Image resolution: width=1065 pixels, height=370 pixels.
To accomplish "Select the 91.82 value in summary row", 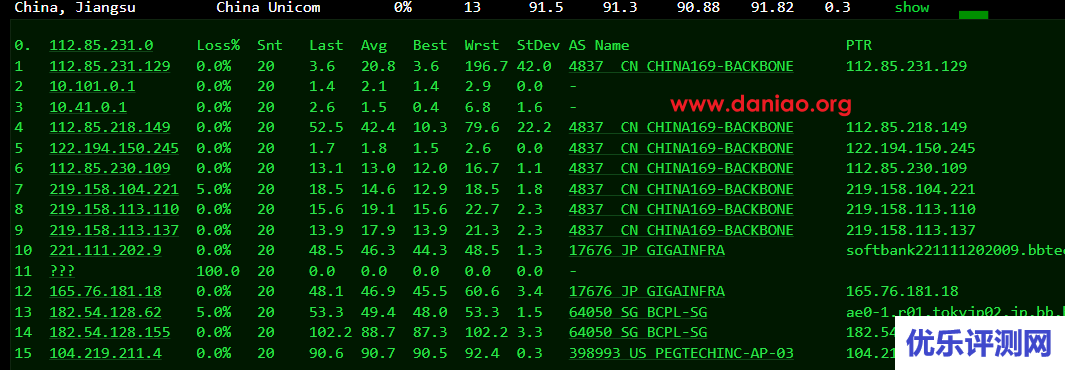I will 773,8.
